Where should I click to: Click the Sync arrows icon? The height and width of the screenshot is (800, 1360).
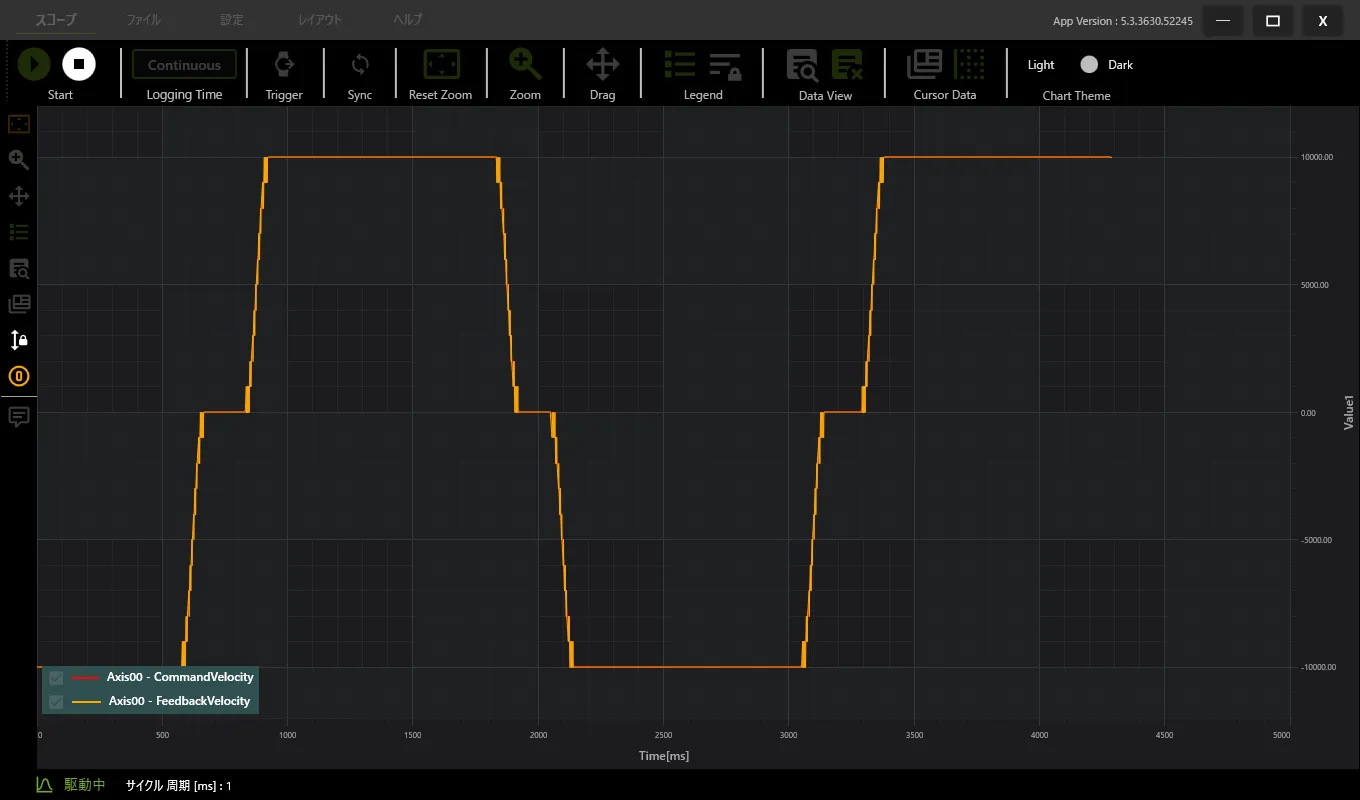[x=360, y=65]
